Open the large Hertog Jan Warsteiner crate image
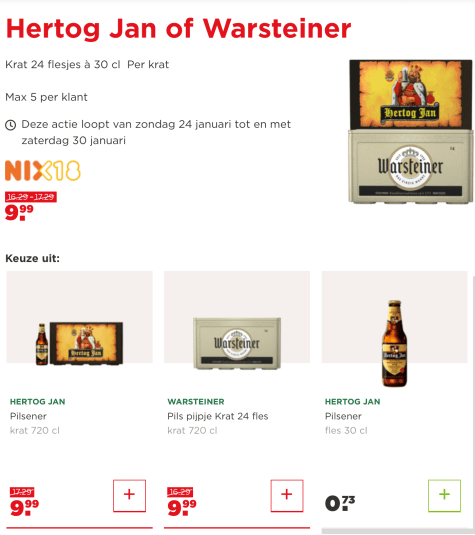Image resolution: width=475 pixels, height=535 pixels. [411, 132]
